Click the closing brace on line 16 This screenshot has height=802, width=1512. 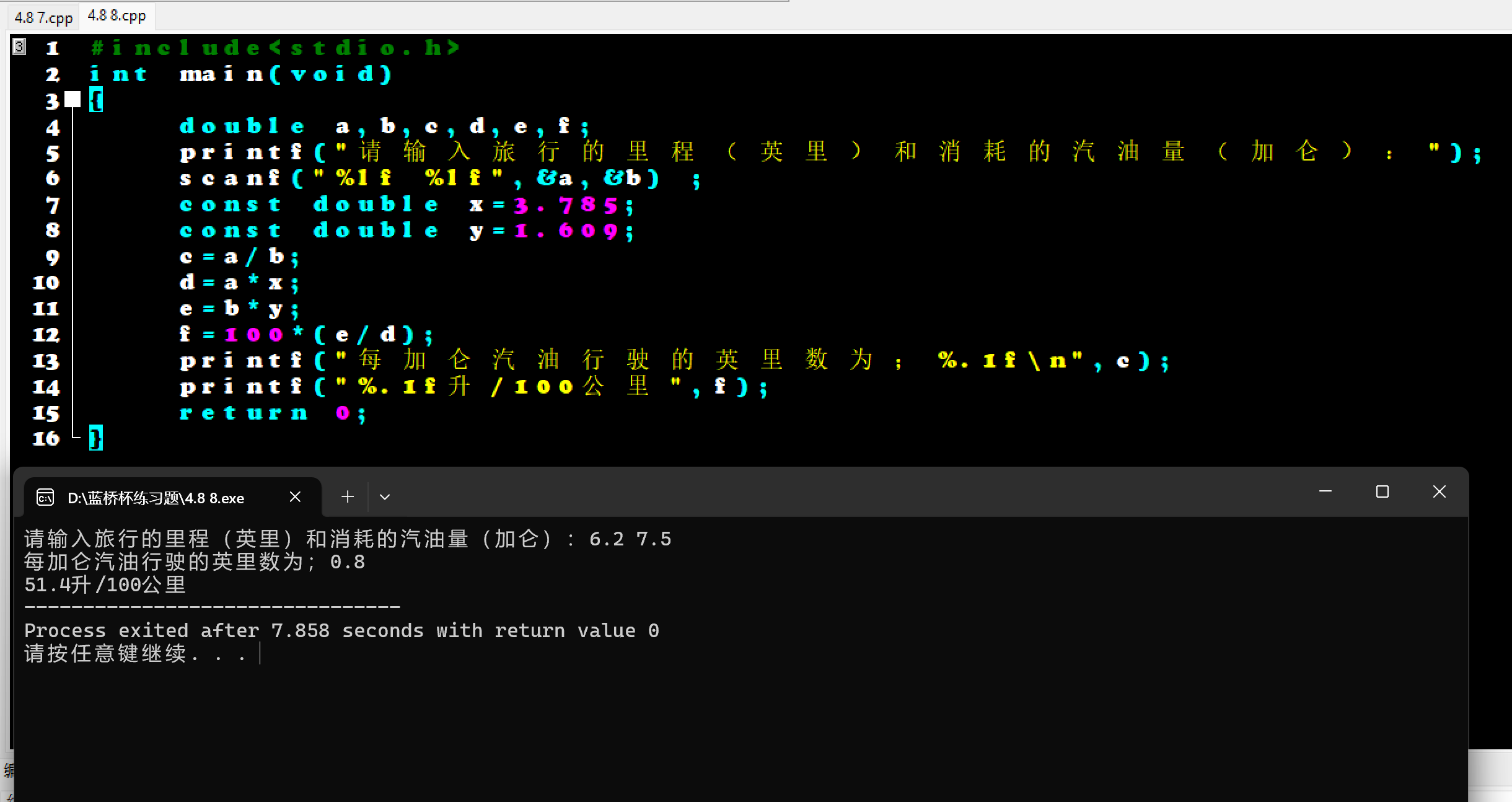[x=96, y=438]
